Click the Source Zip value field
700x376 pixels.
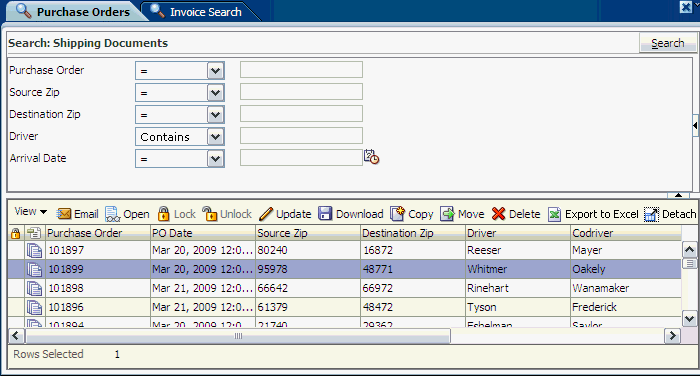click(301, 92)
